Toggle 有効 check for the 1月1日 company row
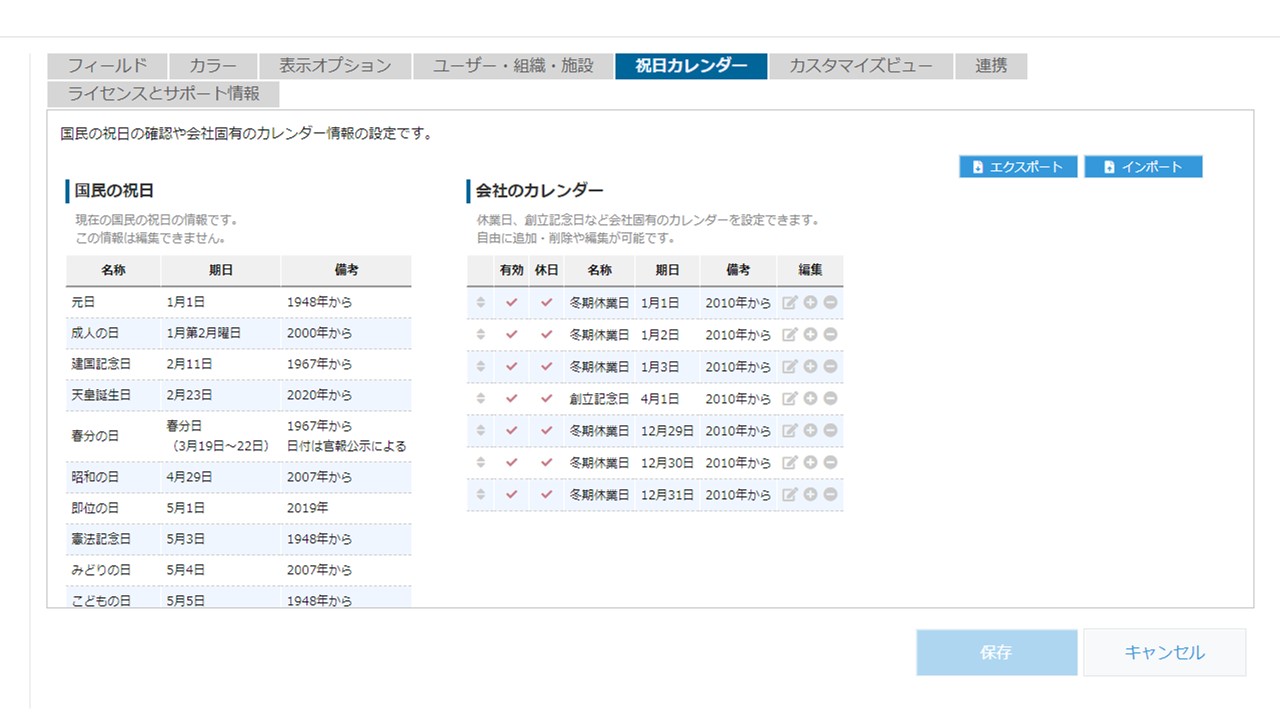This screenshot has height=720, width=1280. pos(511,303)
